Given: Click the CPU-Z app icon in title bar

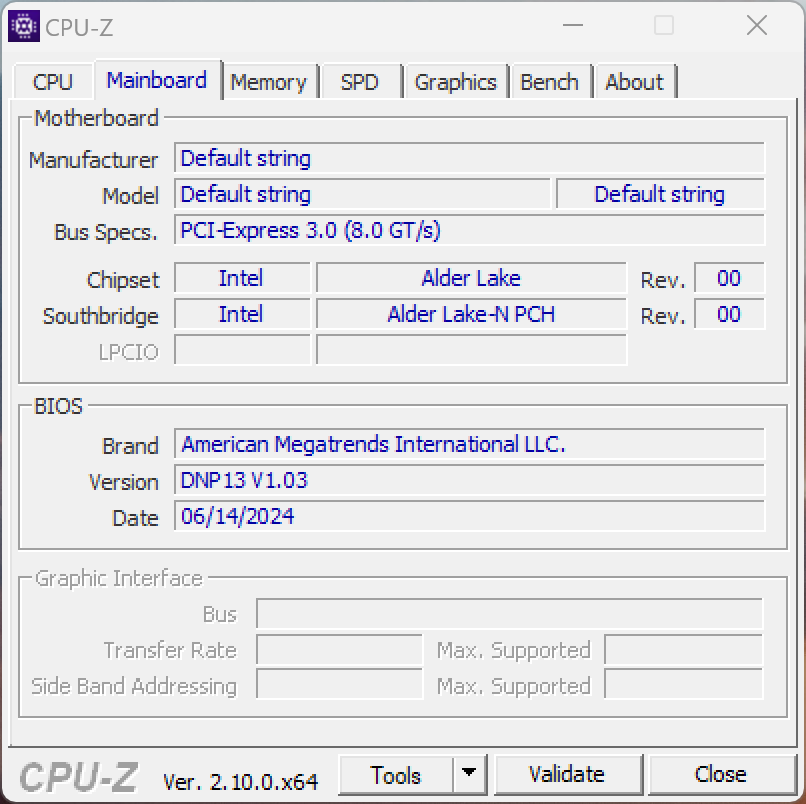Looking at the screenshot, I should tap(24, 26).
